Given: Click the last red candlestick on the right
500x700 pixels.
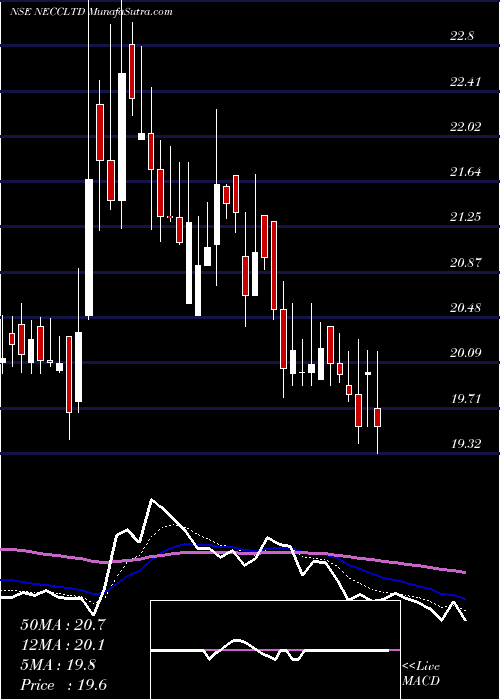Looking at the screenshot, I should (x=378, y=417).
